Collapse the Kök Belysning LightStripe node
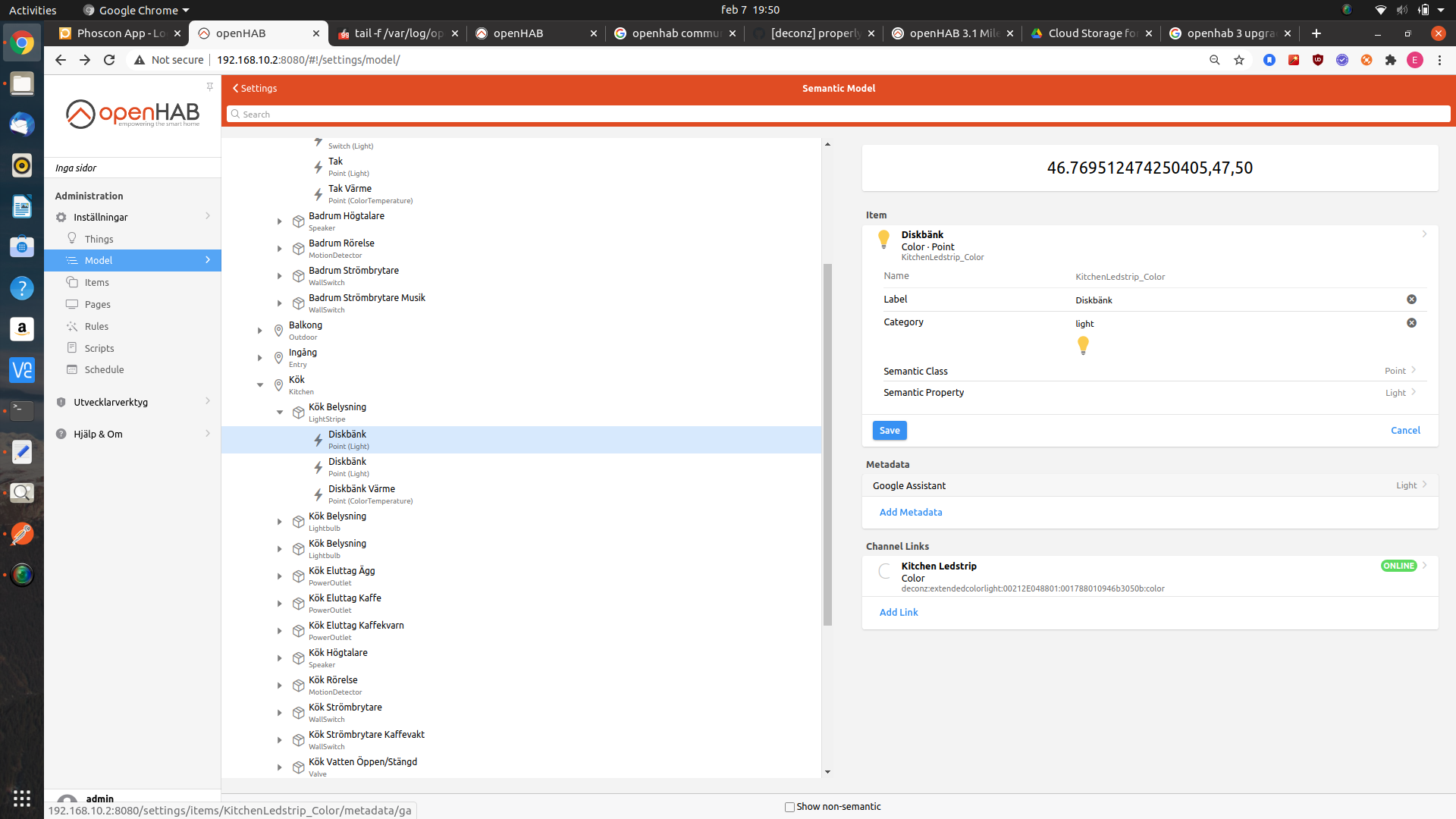This screenshot has height=819, width=1456. (279, 413)
